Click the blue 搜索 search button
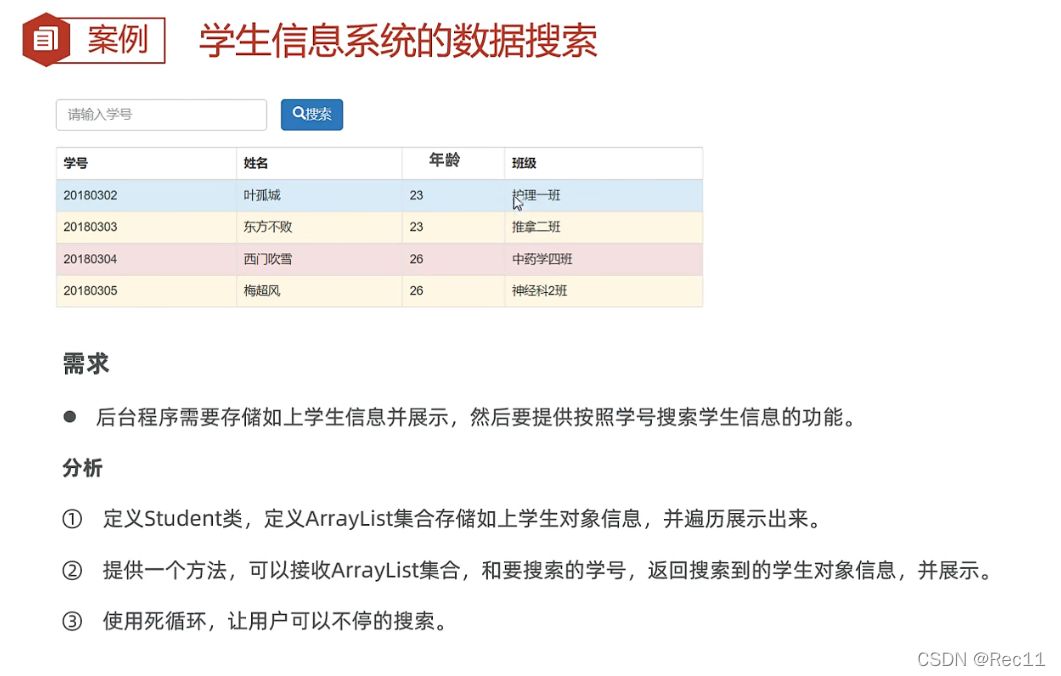 [312, 114]
